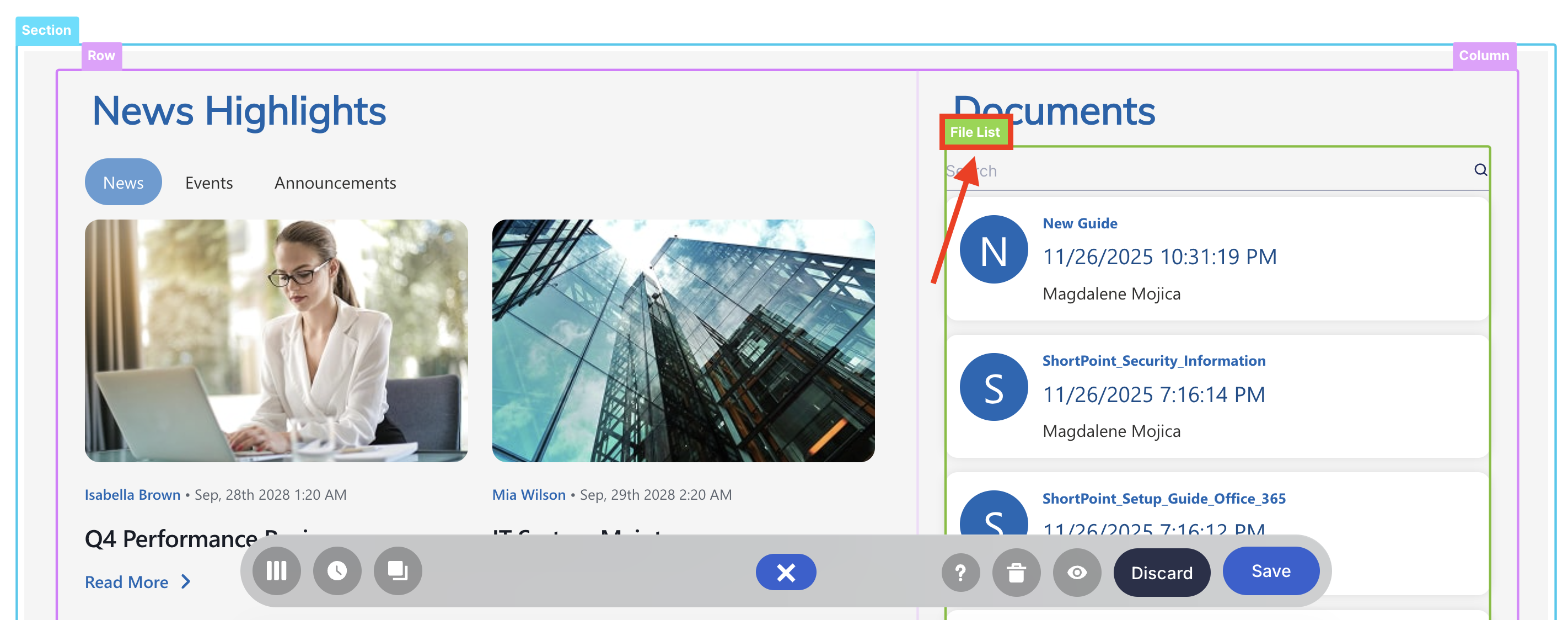Switch to the Events tab

click(x=209, y=181)
